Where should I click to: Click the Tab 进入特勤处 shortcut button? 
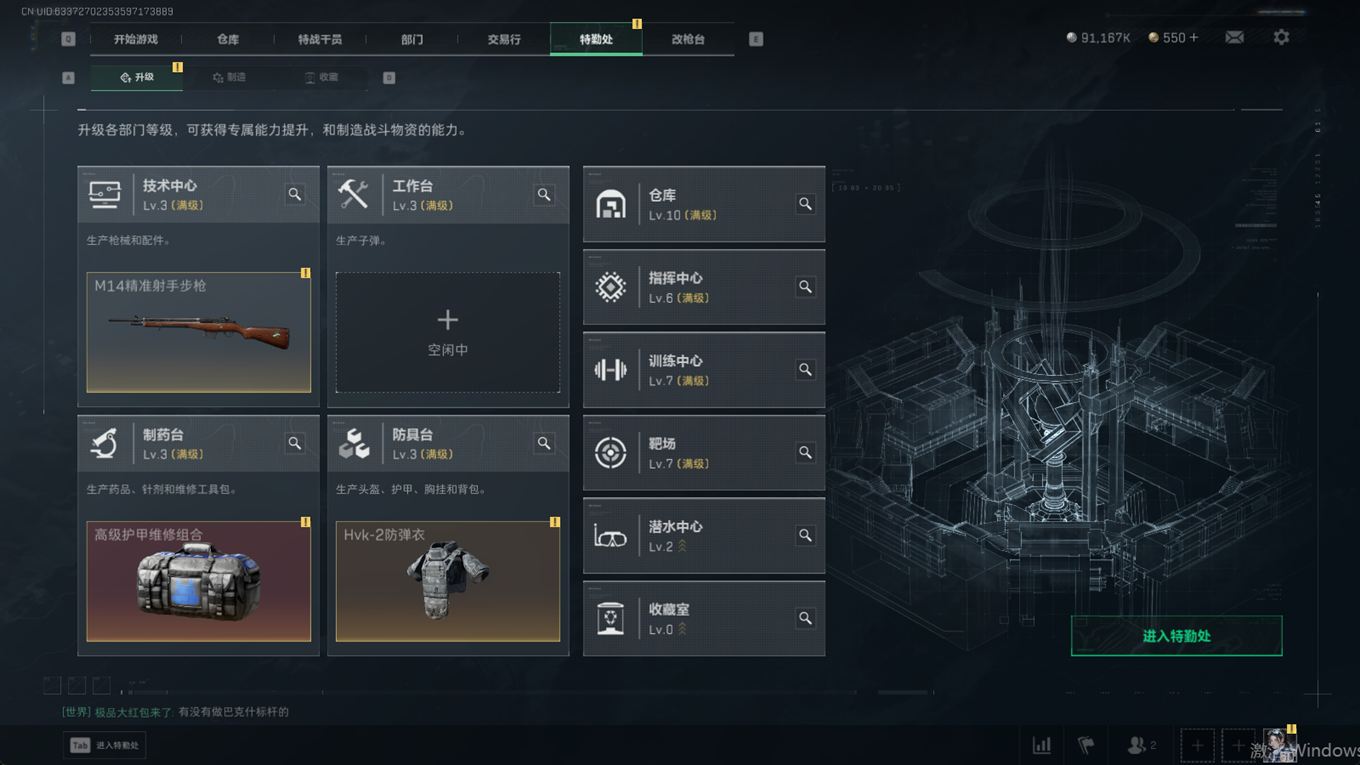pos(104,745)
